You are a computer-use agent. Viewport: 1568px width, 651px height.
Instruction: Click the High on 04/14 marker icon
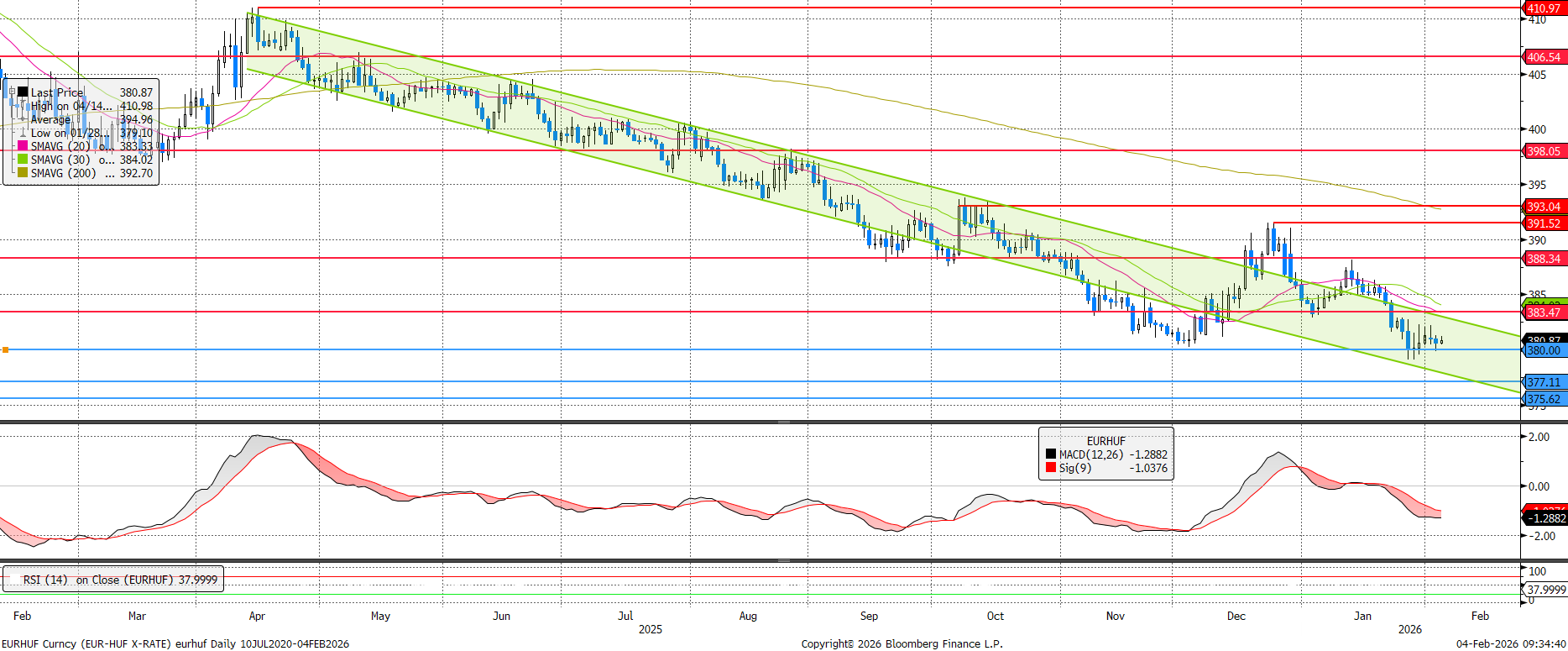[x=23, y=106]
